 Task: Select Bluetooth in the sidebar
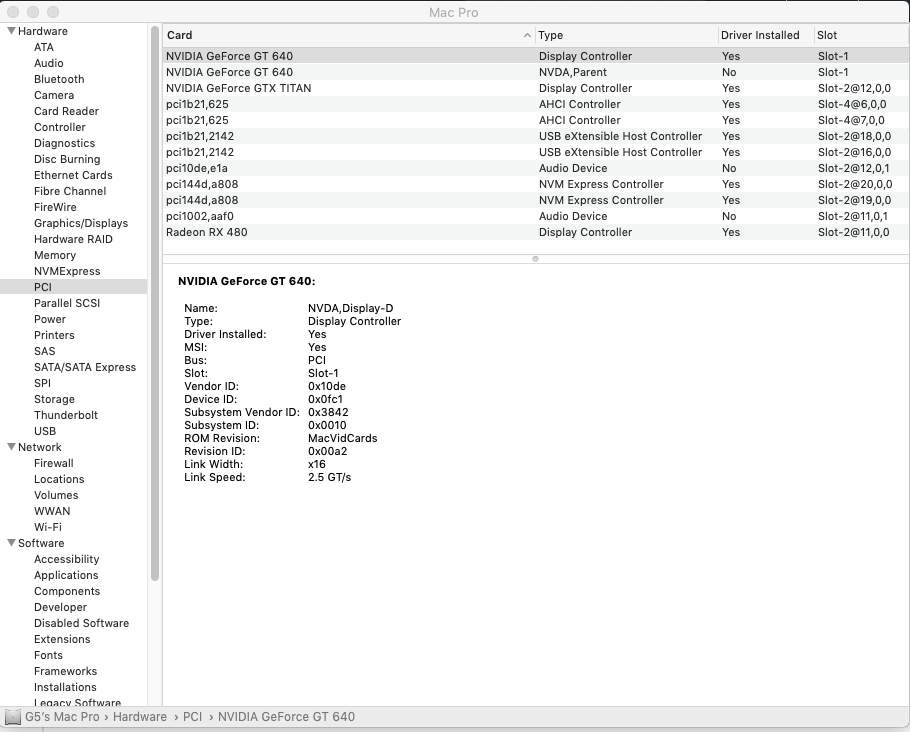[x=59, y=79]
